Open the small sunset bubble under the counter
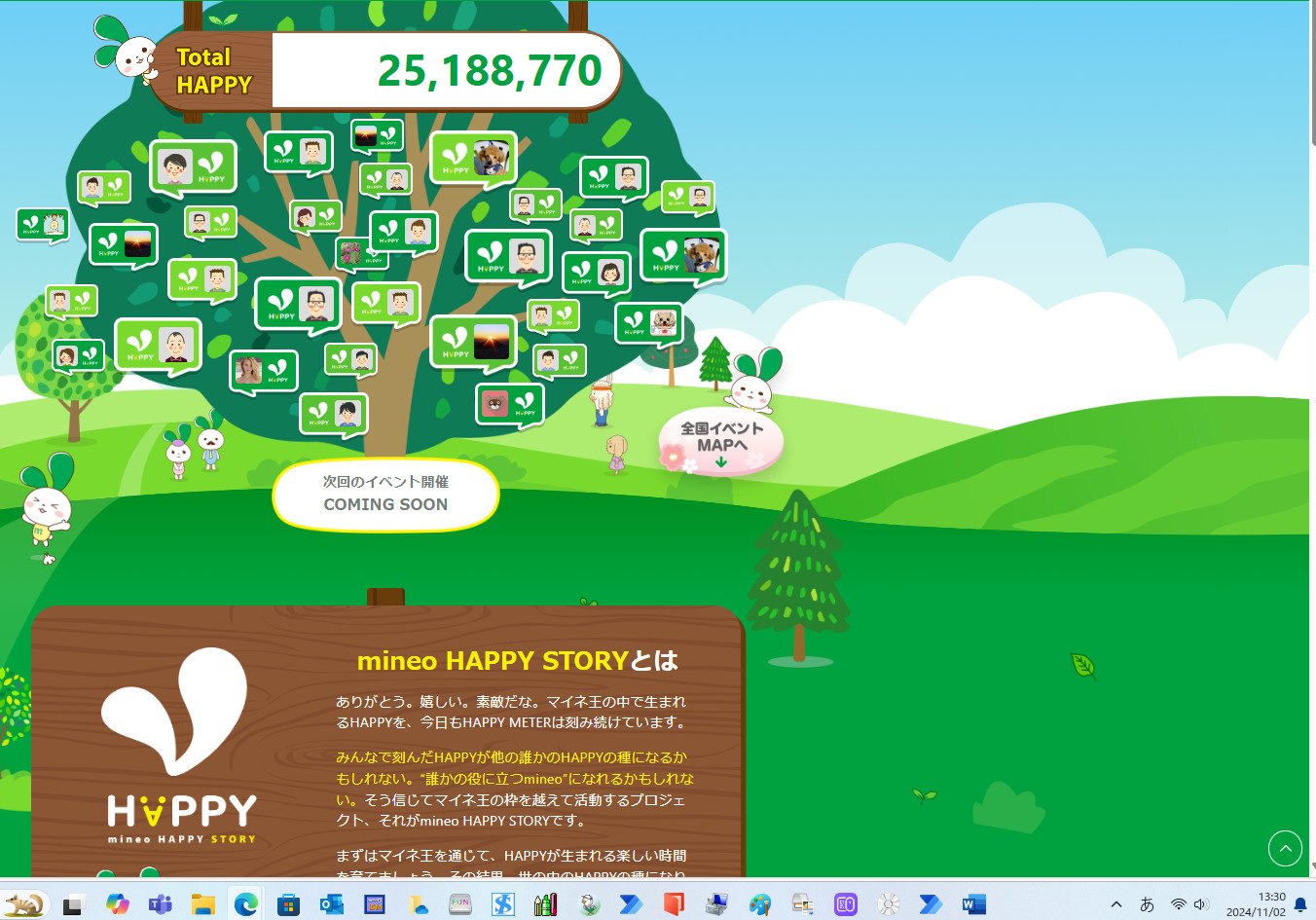Viewport: 1316px width, 920px height. 377,137
